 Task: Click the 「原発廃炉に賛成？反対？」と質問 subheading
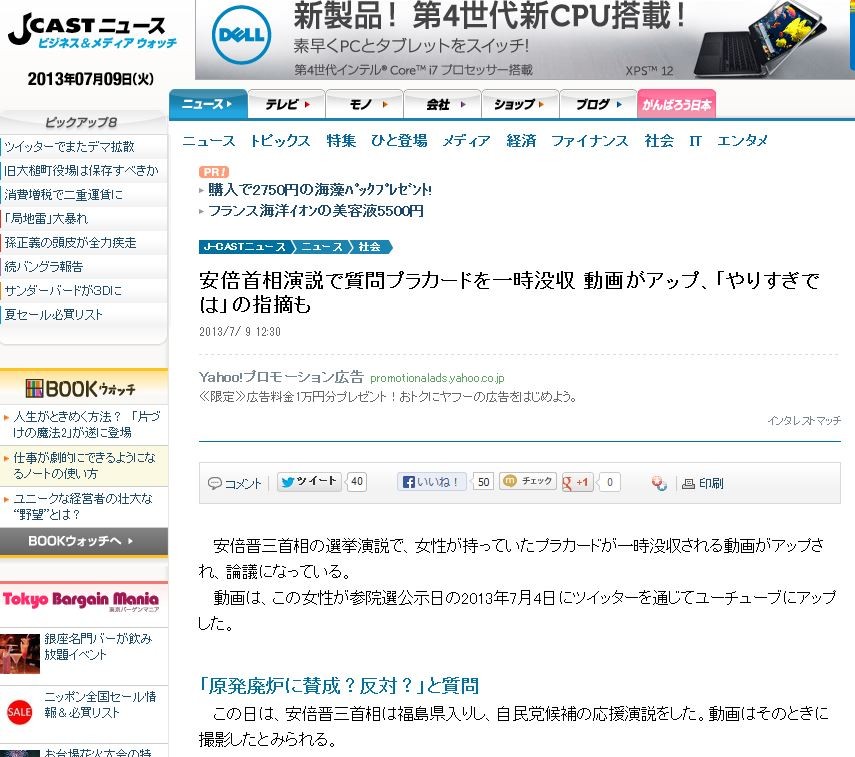coord(339,686)
